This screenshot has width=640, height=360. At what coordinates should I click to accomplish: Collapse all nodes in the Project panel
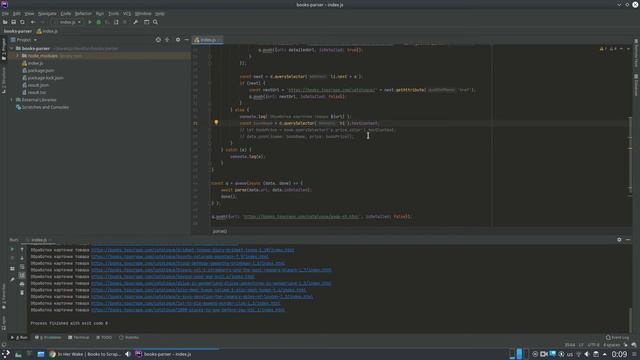click(167, 40)
